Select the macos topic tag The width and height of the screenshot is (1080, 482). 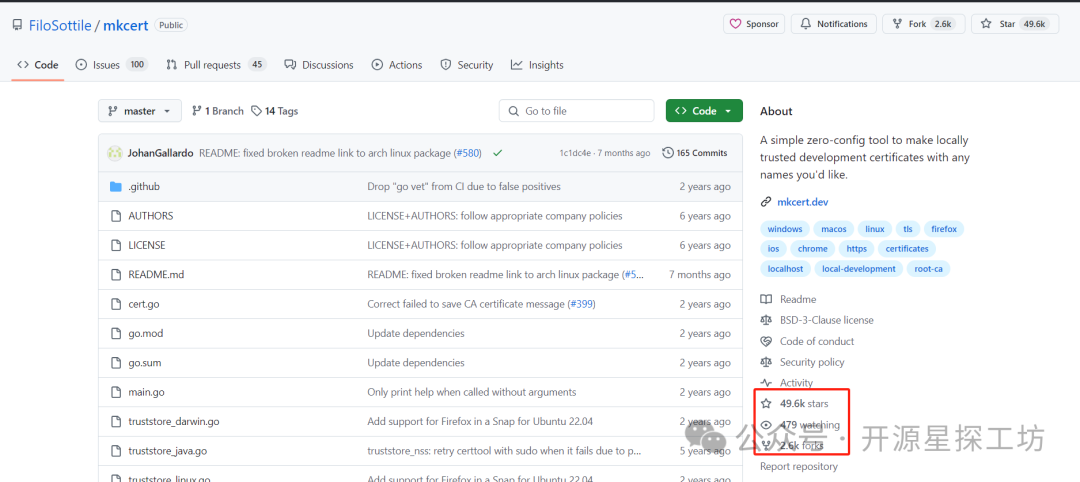pyautogui.click(x=833, y=229)
